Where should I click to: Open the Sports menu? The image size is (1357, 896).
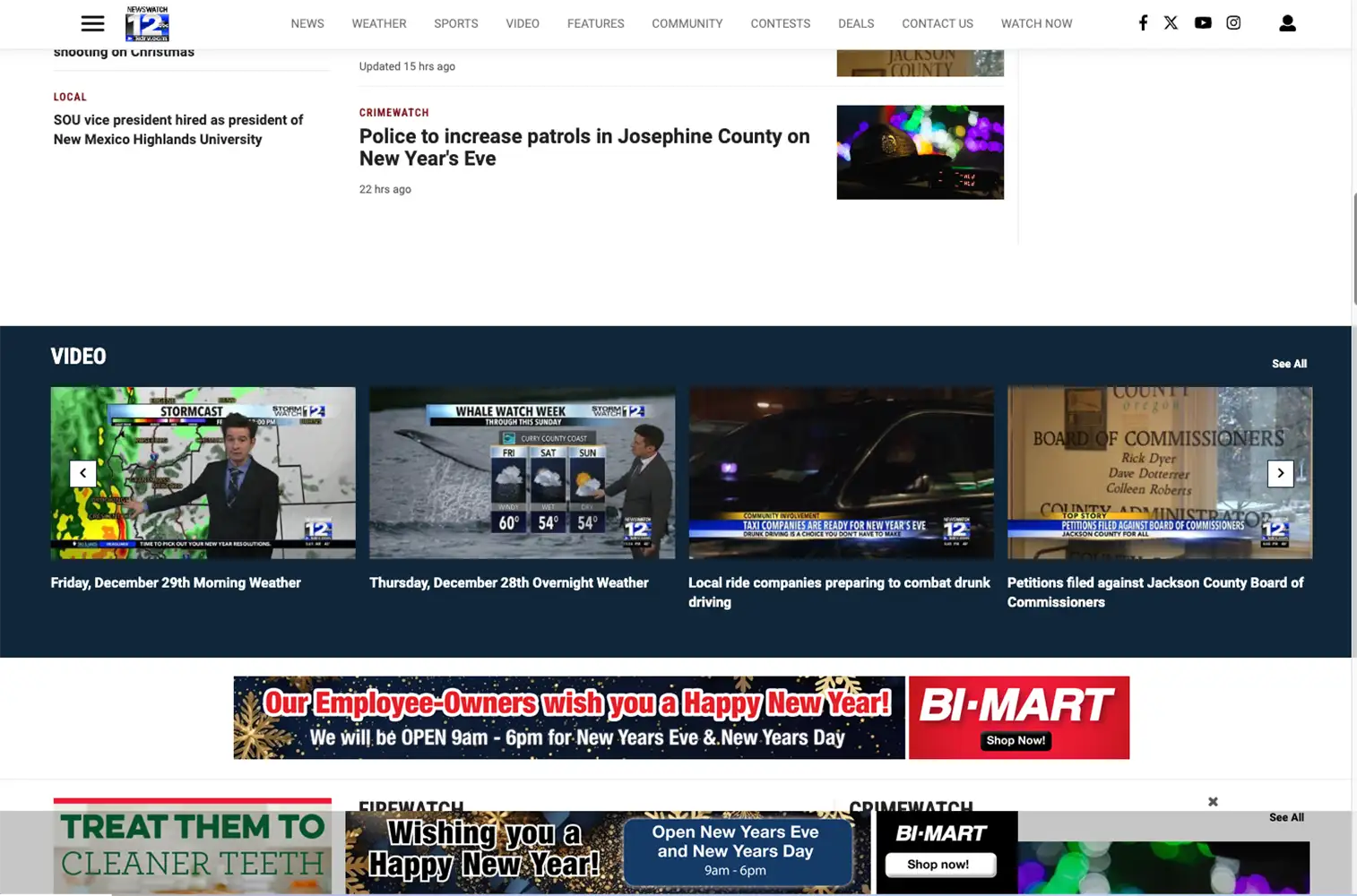[x=456, y=23]
